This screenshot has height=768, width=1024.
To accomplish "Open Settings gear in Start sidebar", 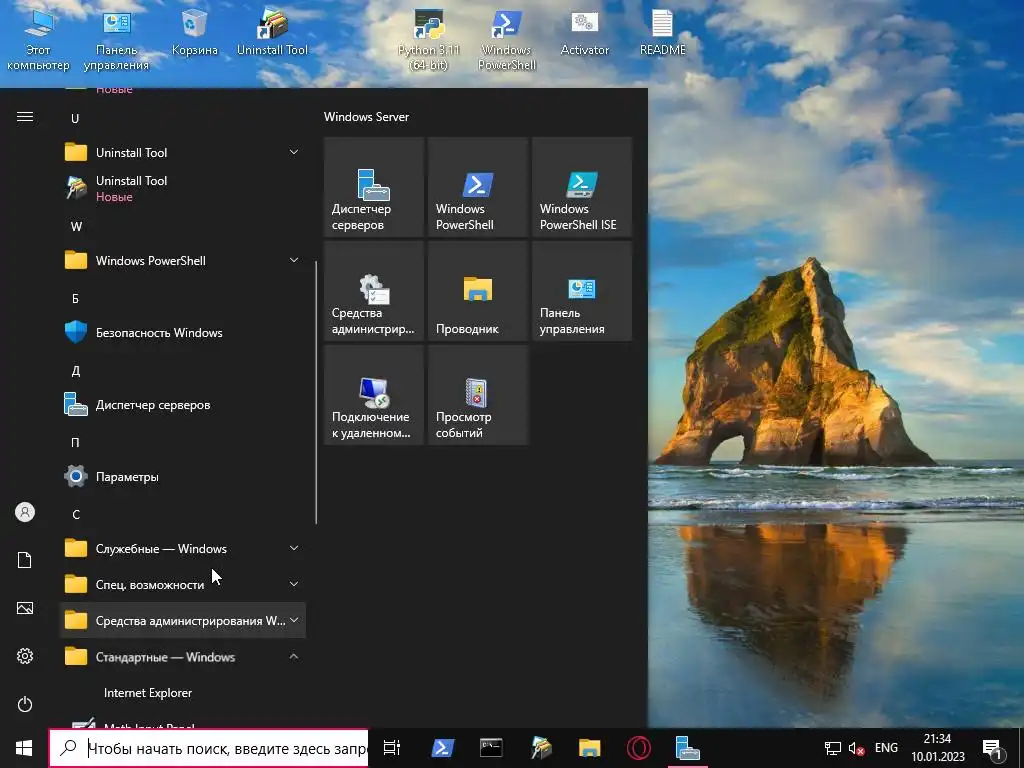I will point(25,656).
